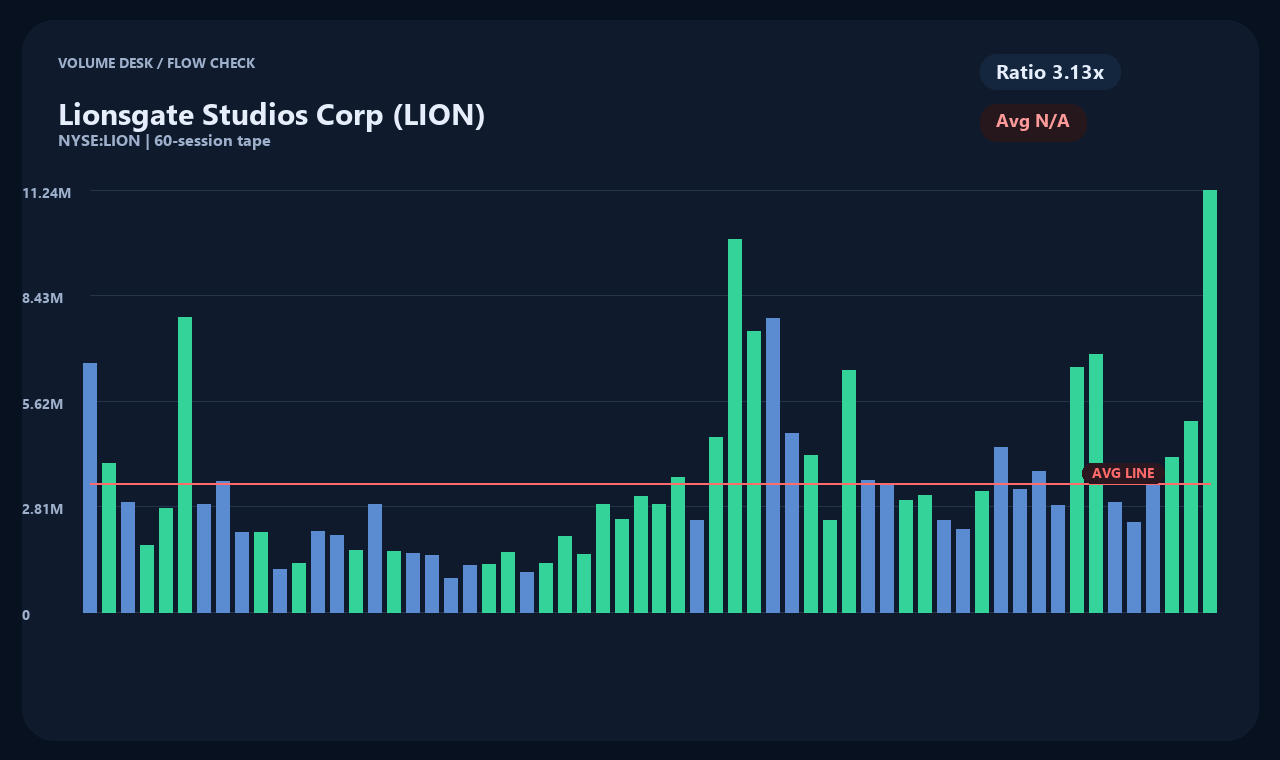Click the NYSE:LION | 60-session tape subtitle
Screen dimensions: 1280x760
coord(164,141)
